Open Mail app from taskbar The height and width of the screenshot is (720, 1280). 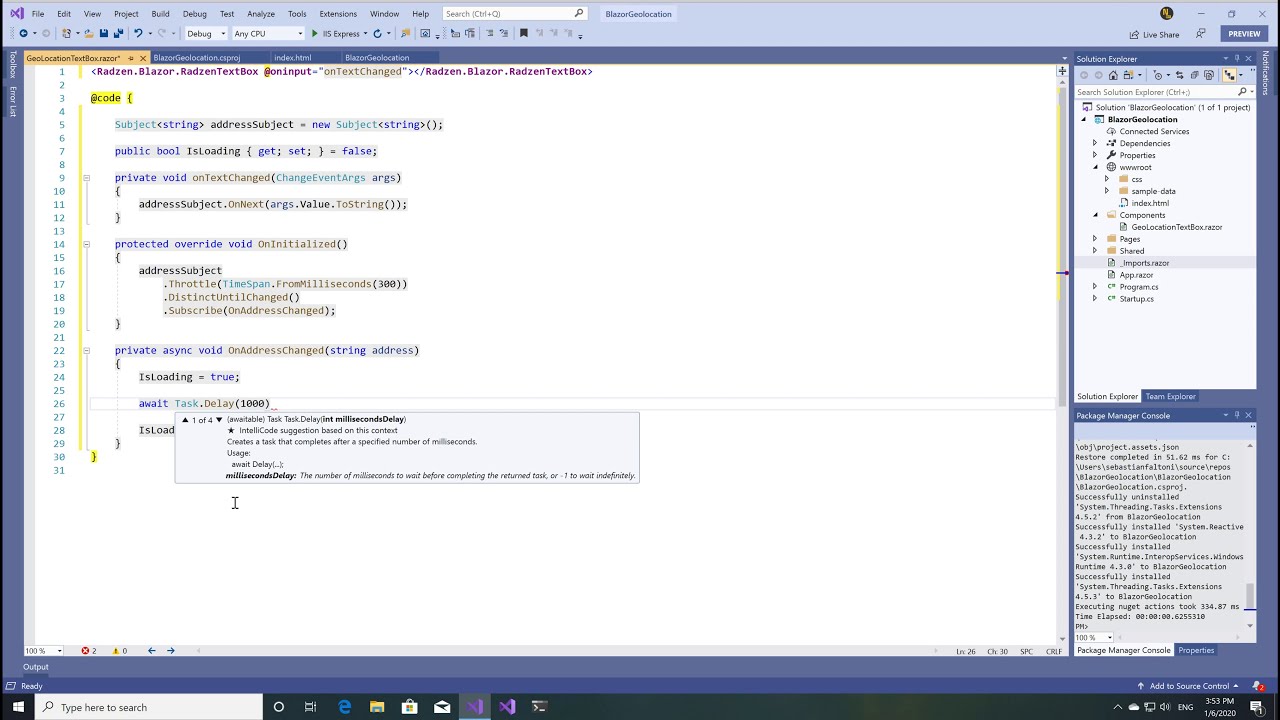pyautogui.click(x=442, y=707)
